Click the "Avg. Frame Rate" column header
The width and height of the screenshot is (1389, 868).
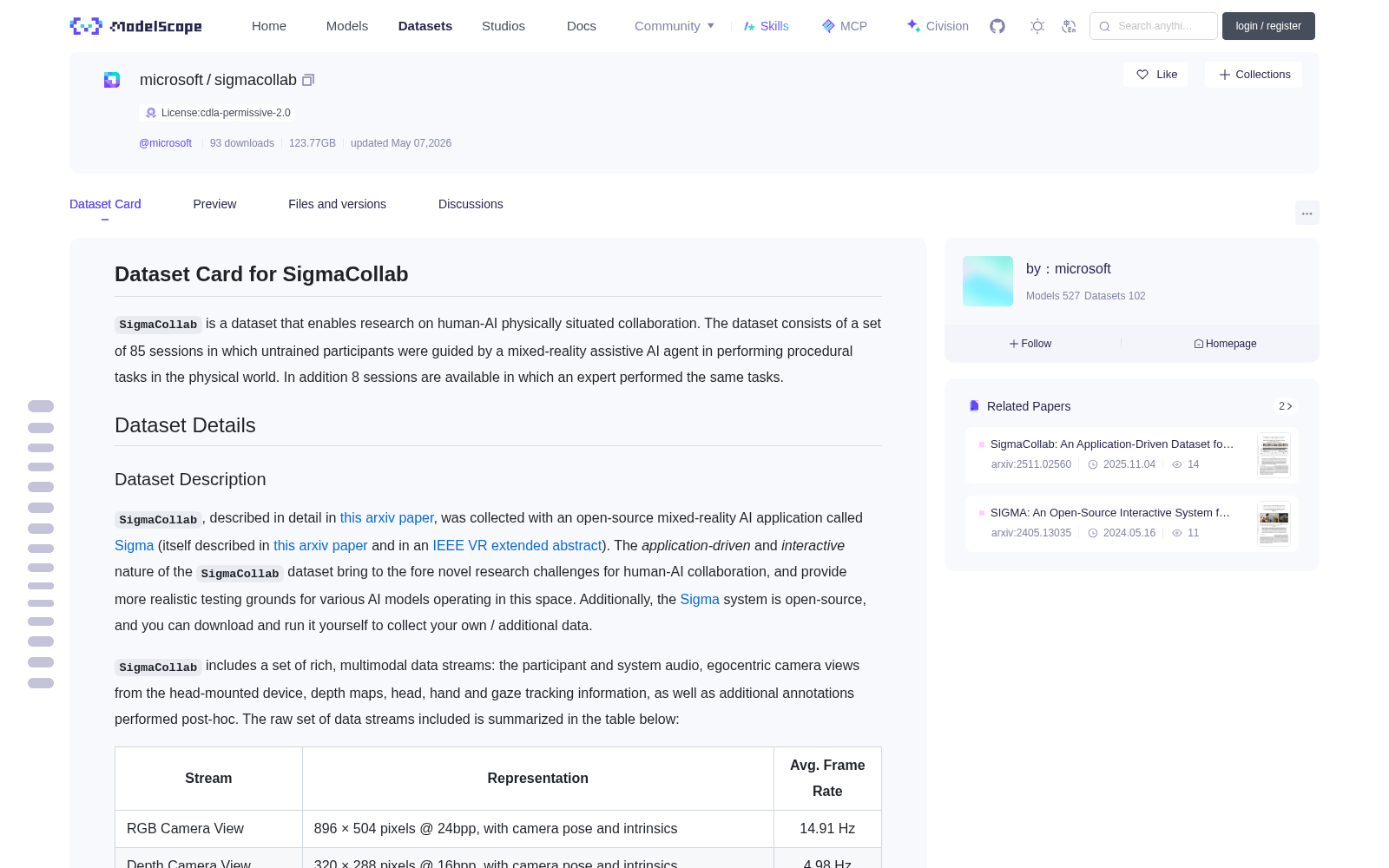pos(827,779)
